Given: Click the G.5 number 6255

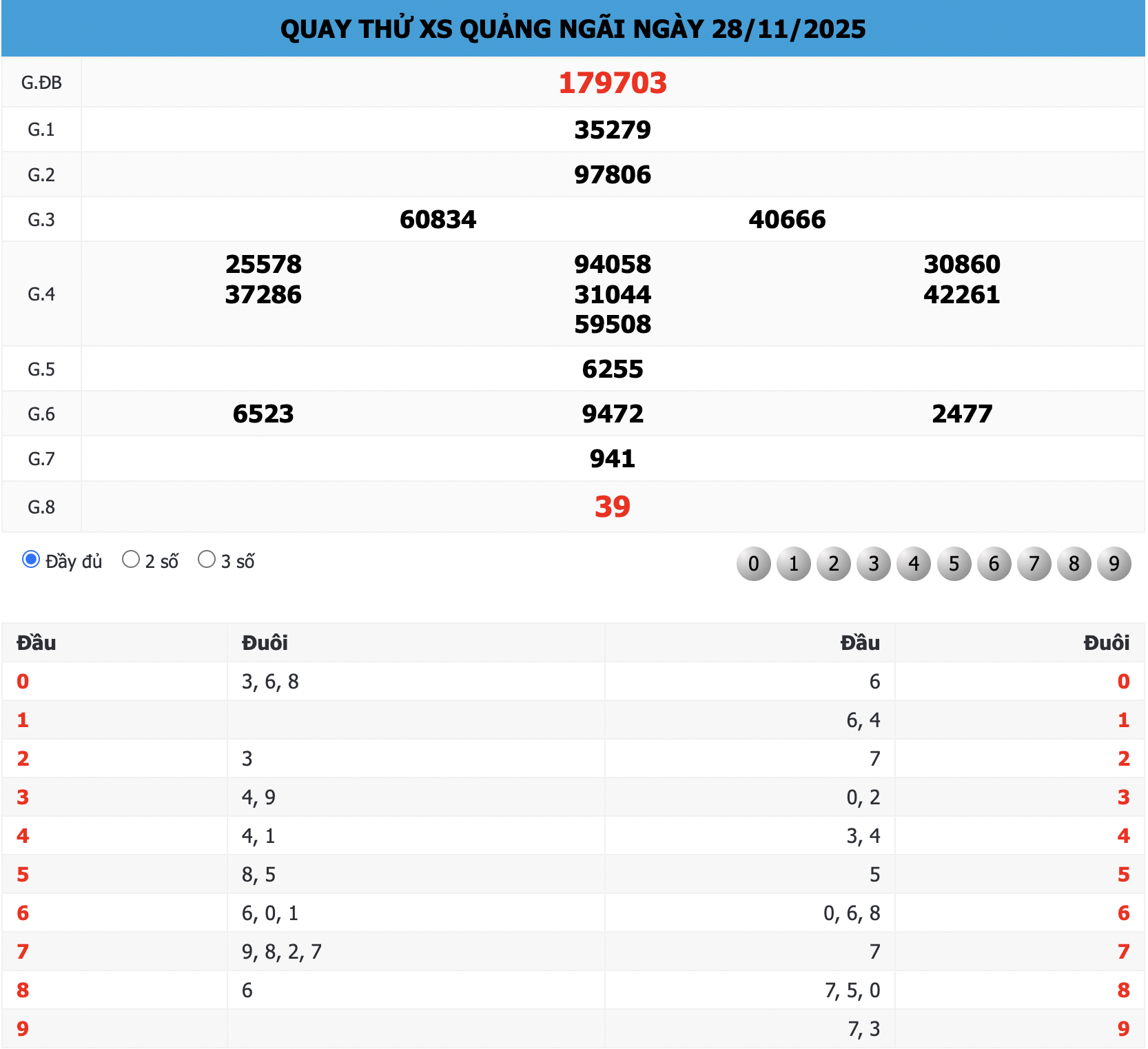Looking at the screenshot, I should pos(613,369).
